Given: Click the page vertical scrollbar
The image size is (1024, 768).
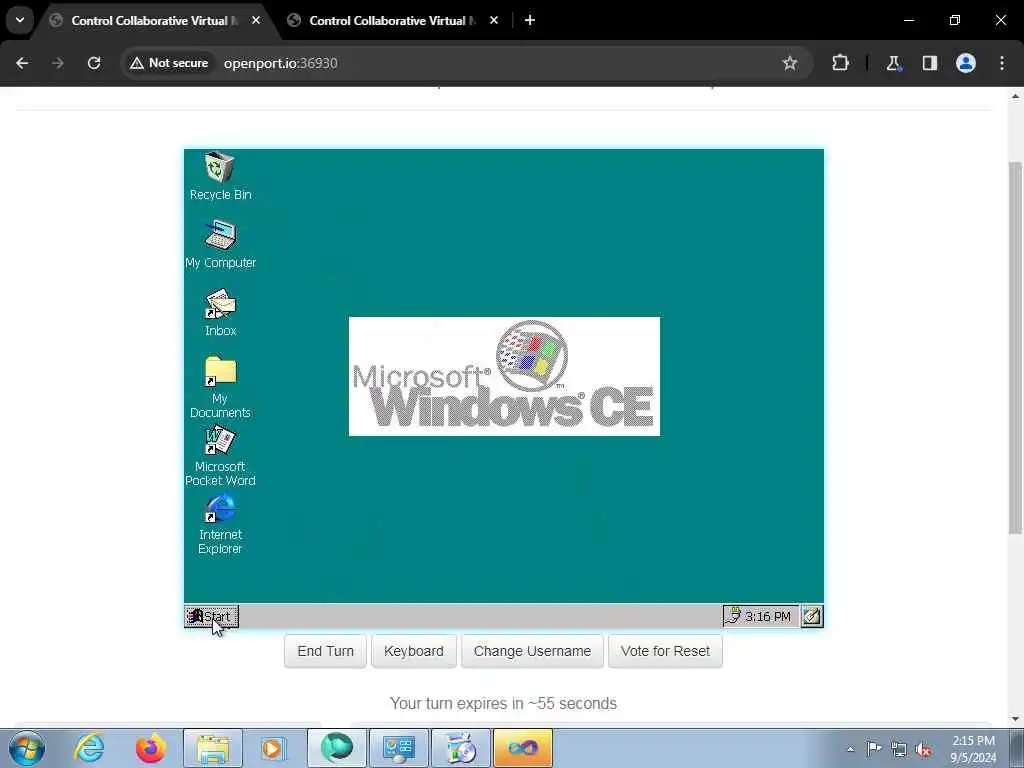Looking at the screenshot, I should pos(1015,346).
